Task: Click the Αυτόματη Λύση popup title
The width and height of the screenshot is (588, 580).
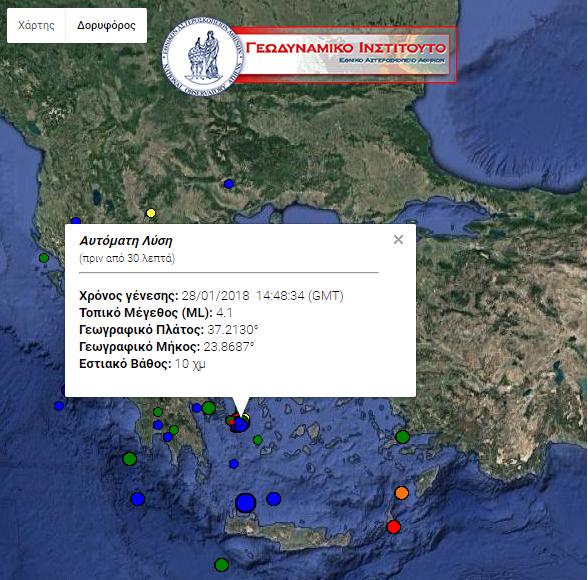Action: (126, 241)
